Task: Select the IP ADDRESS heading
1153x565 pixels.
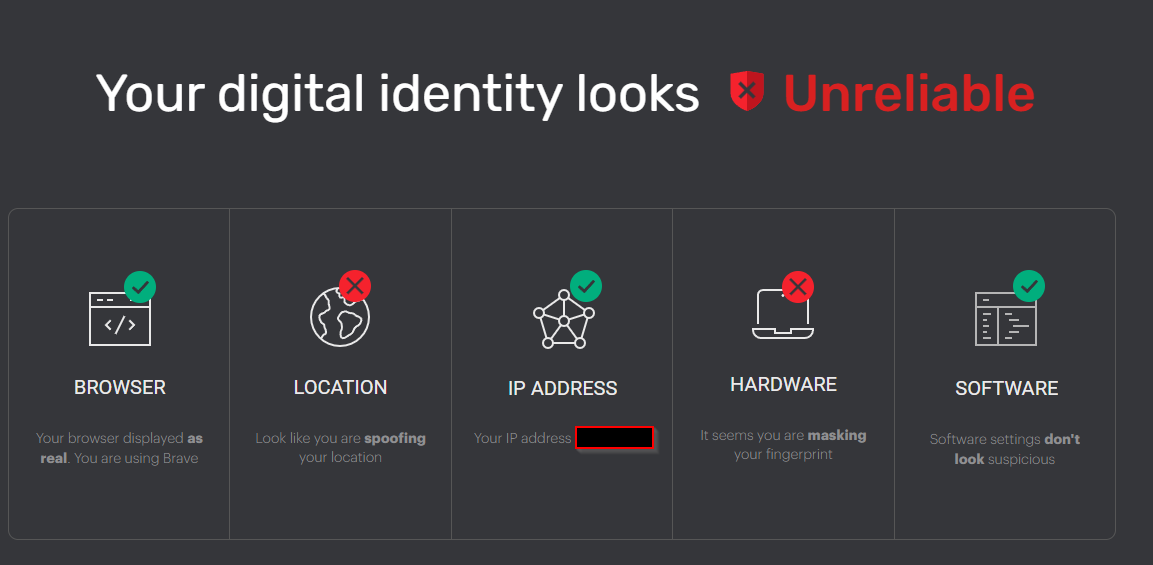Action: coord(563,388)
